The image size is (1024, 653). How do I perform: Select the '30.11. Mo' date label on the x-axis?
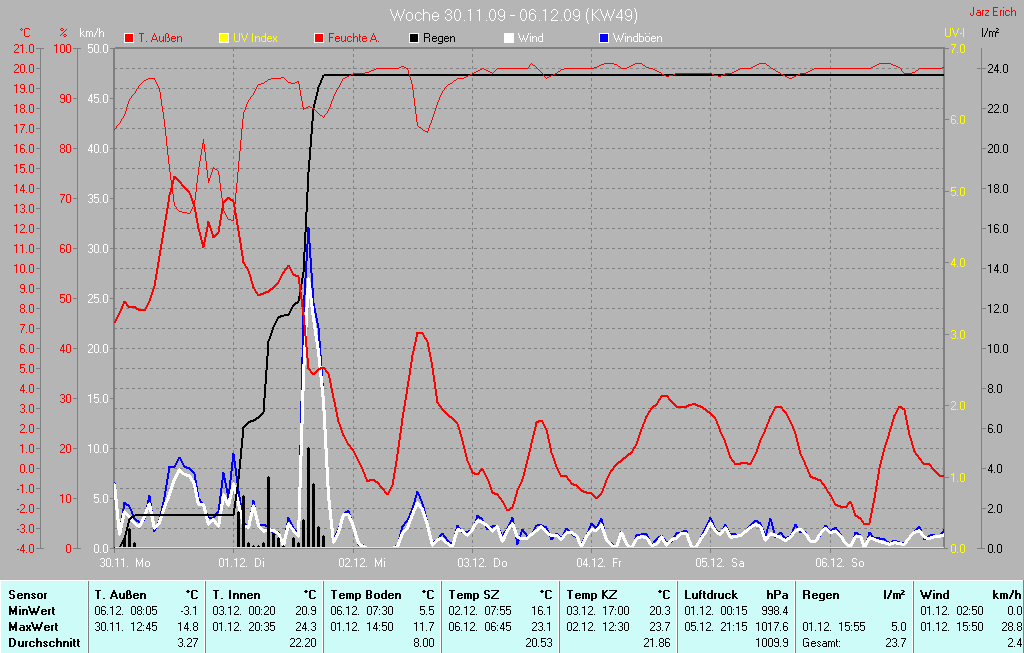pyautogui.click(x=125, y=562)
